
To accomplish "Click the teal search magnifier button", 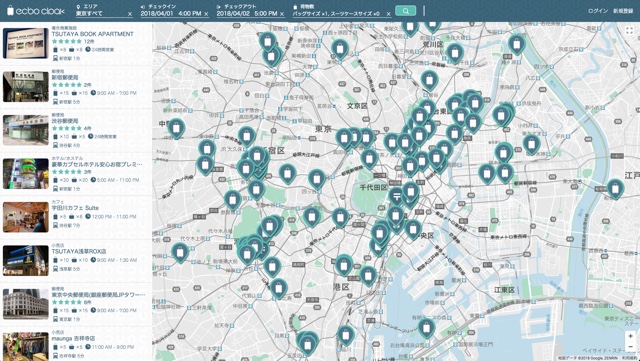I will pyautogui.click(x=405, y=11).
